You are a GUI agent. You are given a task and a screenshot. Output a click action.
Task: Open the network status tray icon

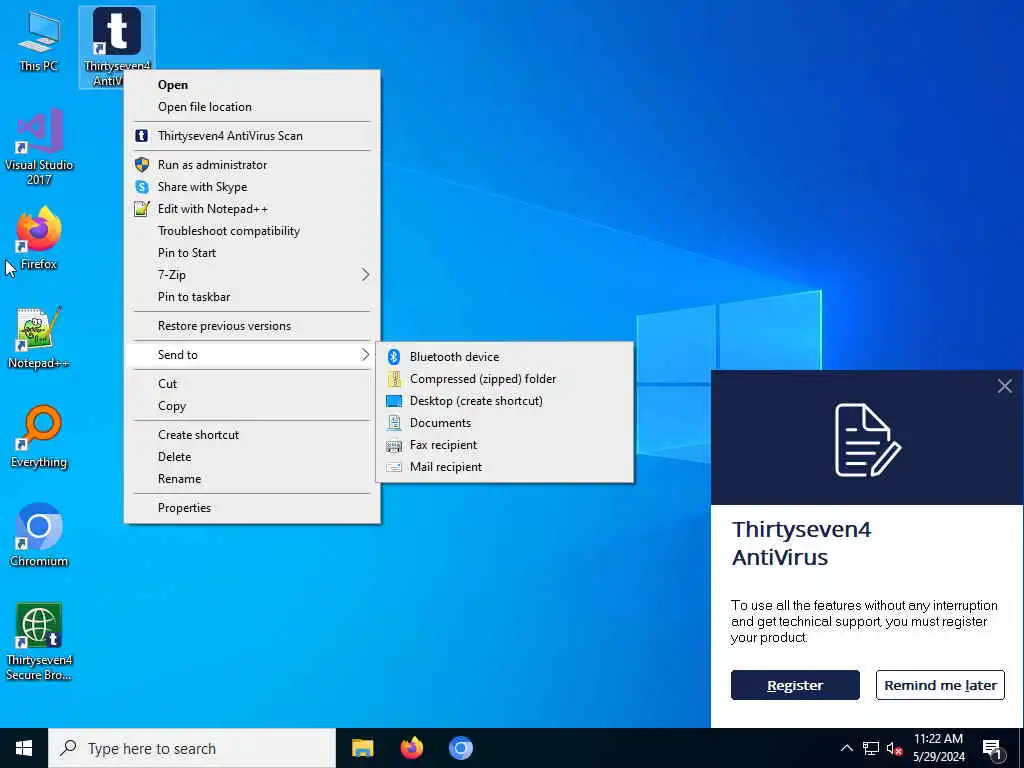(x=871, y=748)
